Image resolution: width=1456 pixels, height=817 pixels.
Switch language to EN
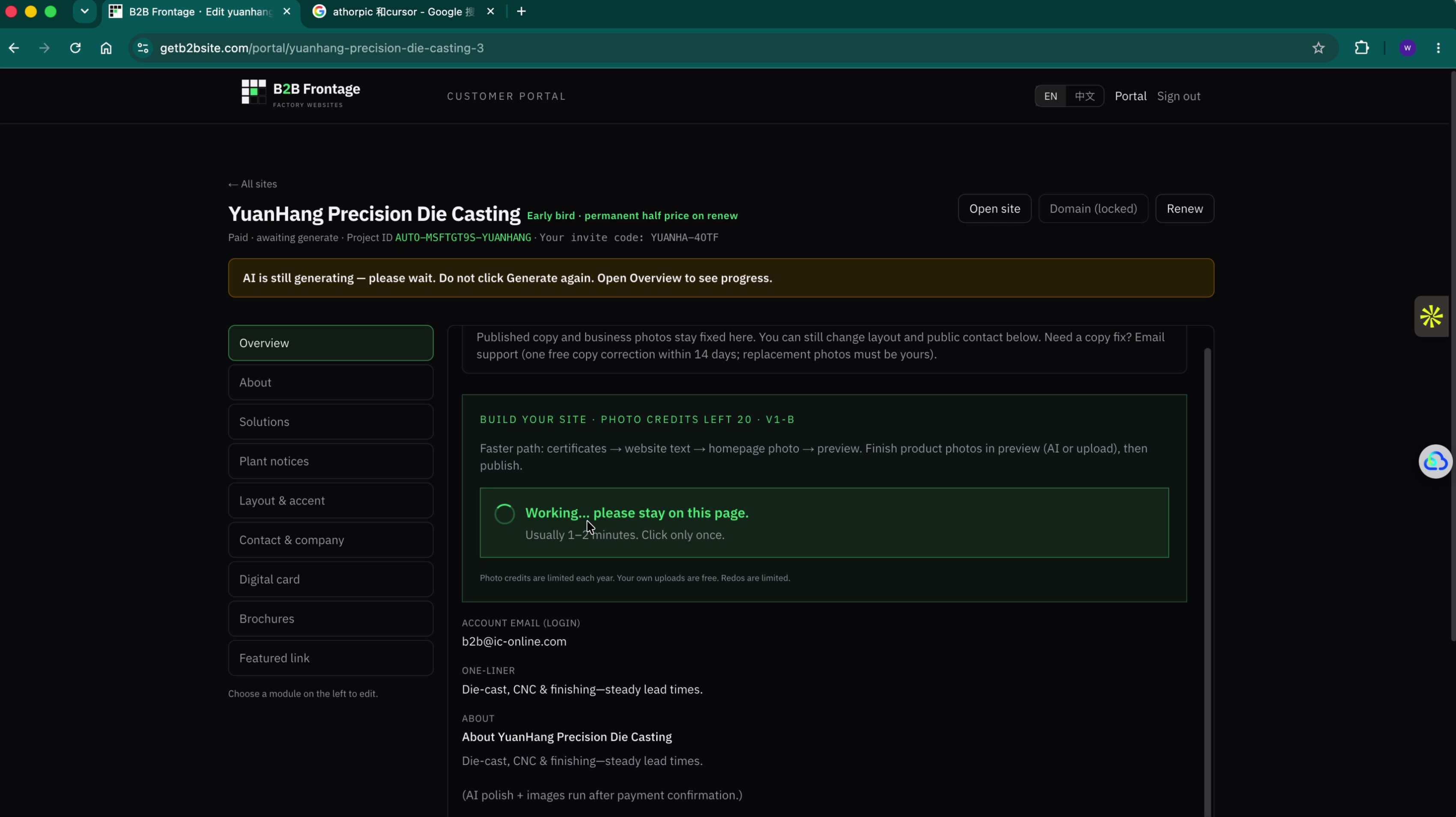coord(1050,96)
